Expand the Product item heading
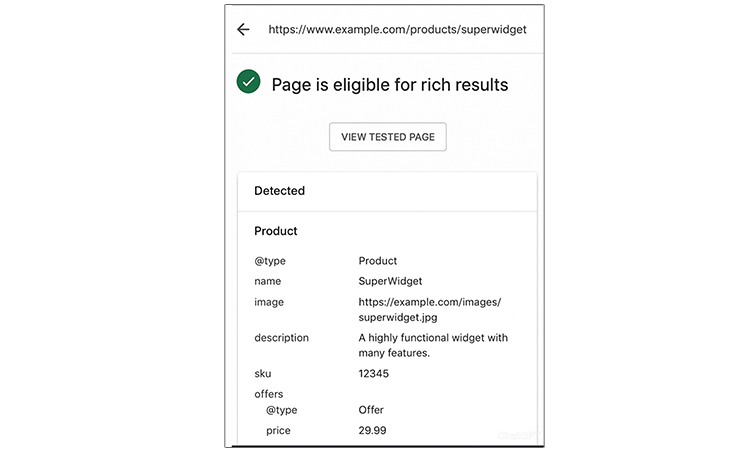750x450 pixels. tap(276, 231)
